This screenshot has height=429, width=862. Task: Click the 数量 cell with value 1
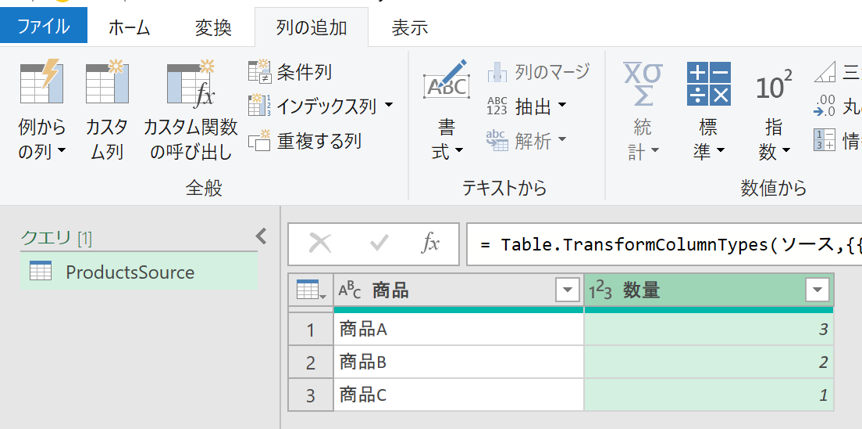point(709,395)
